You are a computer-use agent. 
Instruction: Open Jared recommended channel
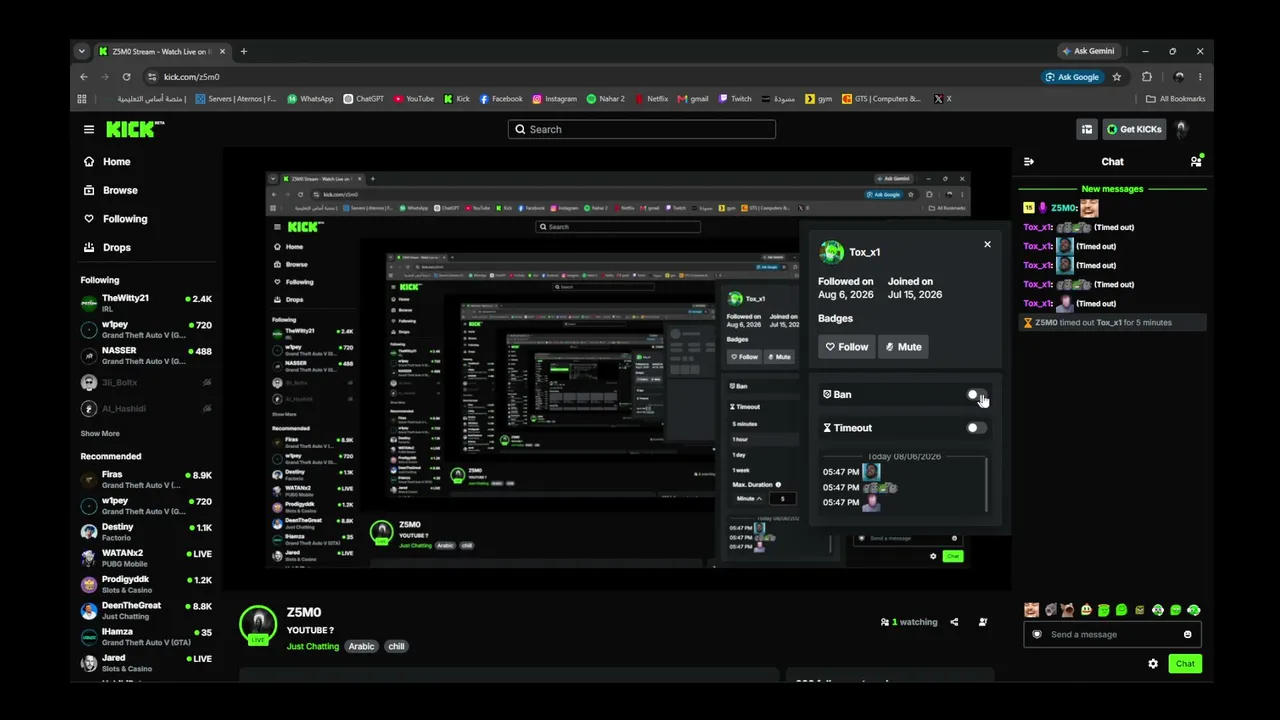click(146, 663)
